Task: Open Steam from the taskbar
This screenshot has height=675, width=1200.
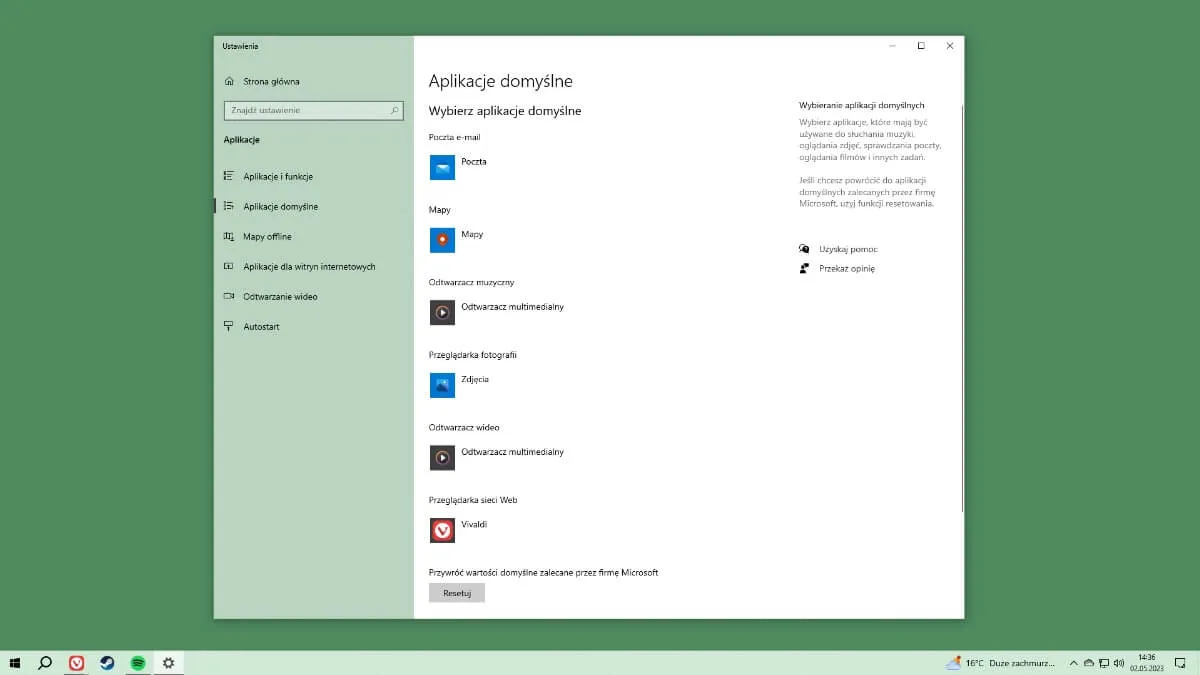Action: tap(105, 662)
